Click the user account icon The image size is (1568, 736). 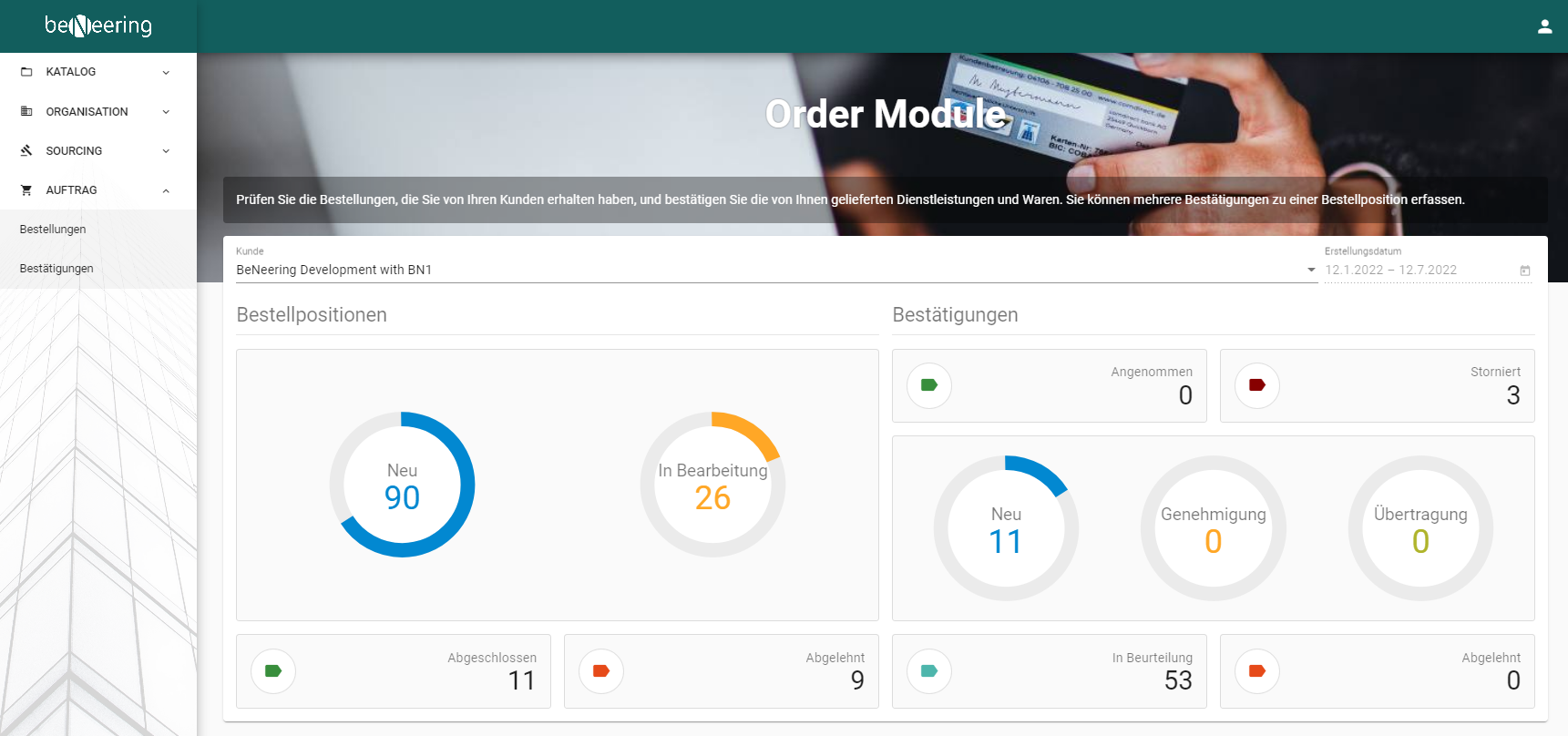pos(1544,26)
